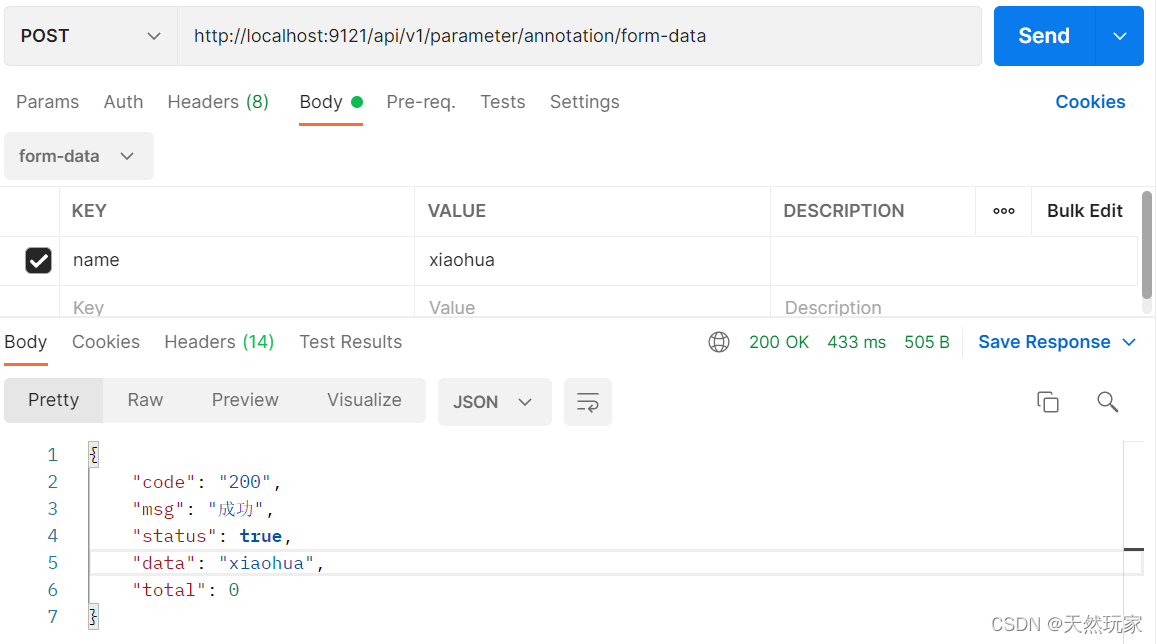Click the 433 ms response time
This screenshot has width=1157, height=644.
tap(856, 342)
